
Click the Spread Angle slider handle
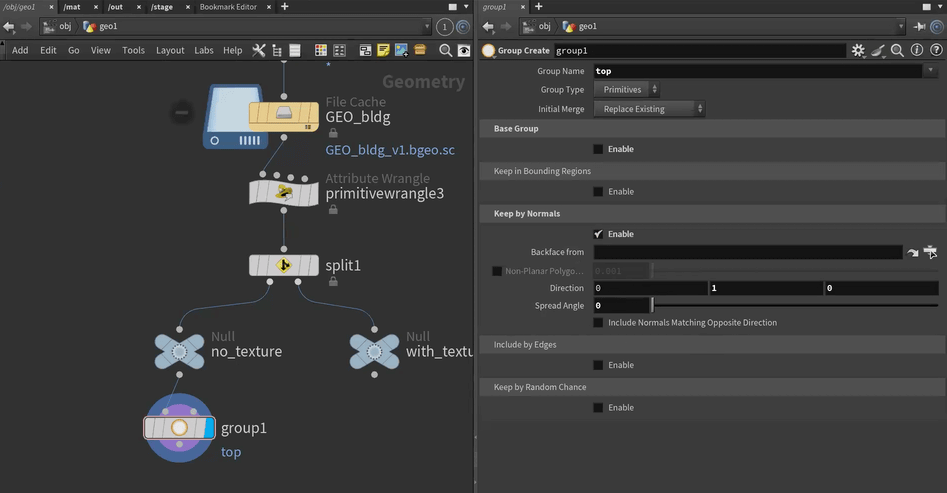(652, 306)
